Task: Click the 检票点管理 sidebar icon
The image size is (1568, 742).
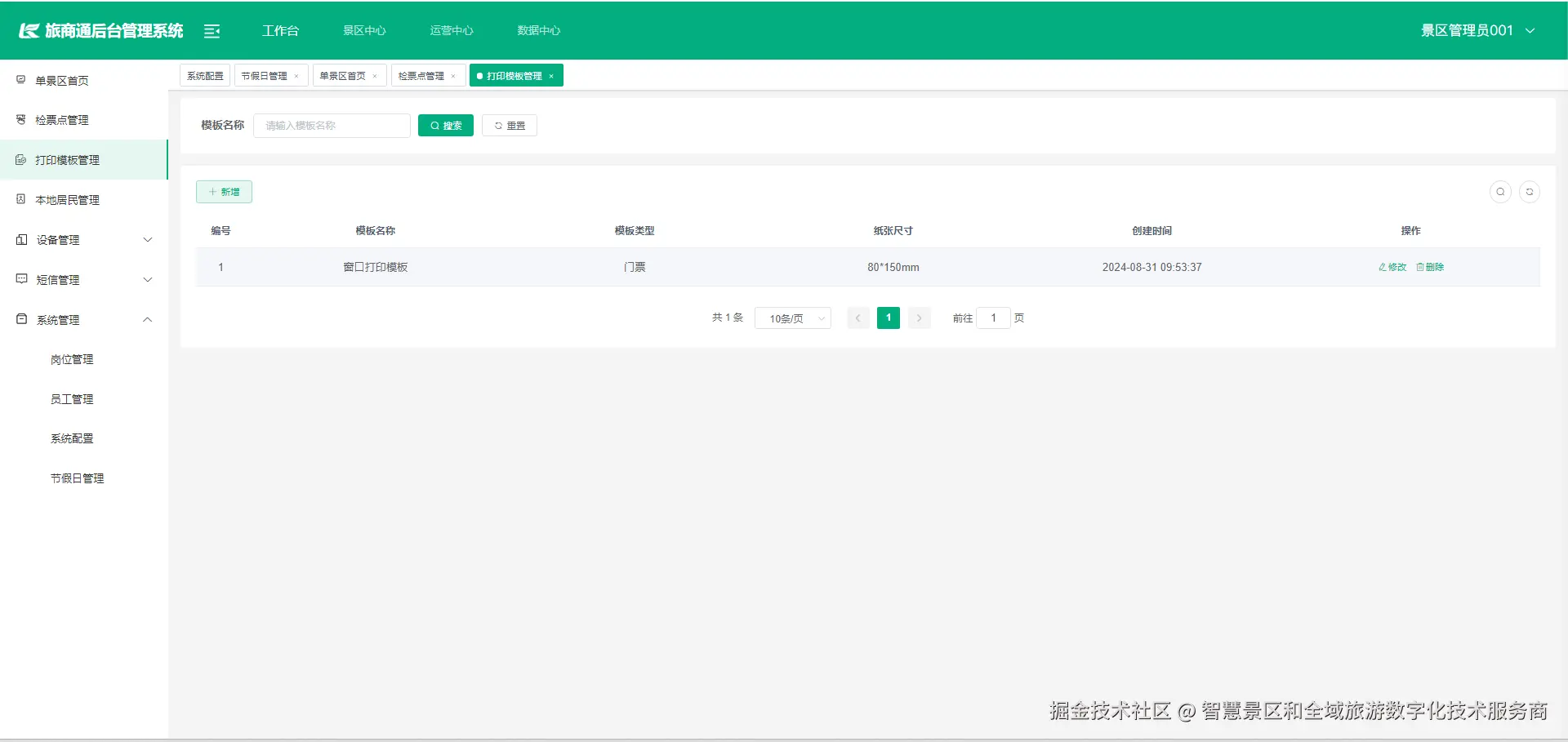Action: click(x=21, y=119)
